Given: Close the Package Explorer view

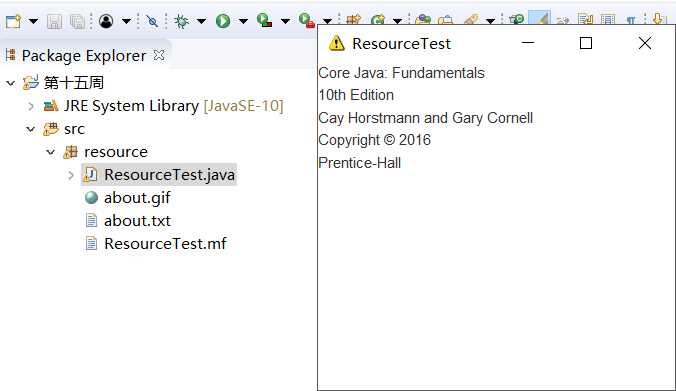Looking at the screenshot, I should 159,55.
